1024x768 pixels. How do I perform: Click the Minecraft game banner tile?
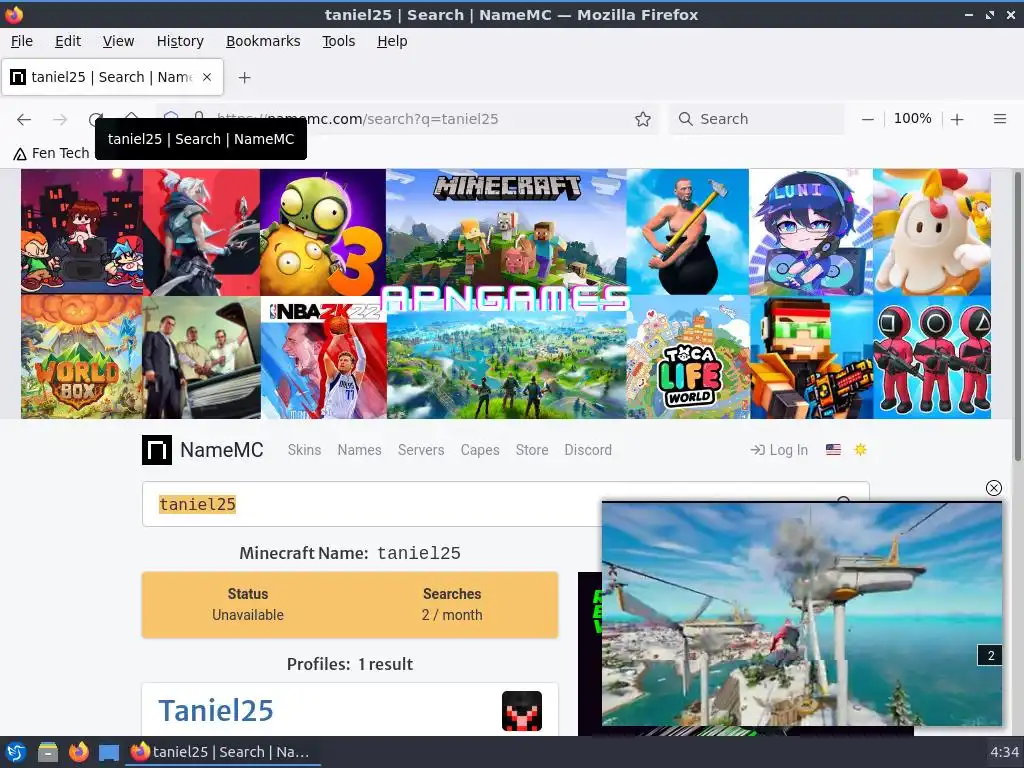tap(506, 232)
